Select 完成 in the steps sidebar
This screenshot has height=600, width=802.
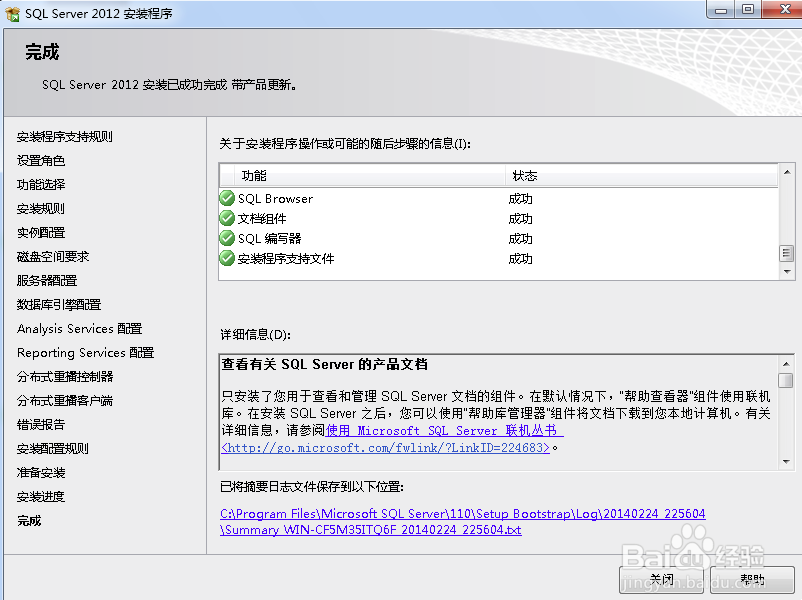click(x=28, y=520)
